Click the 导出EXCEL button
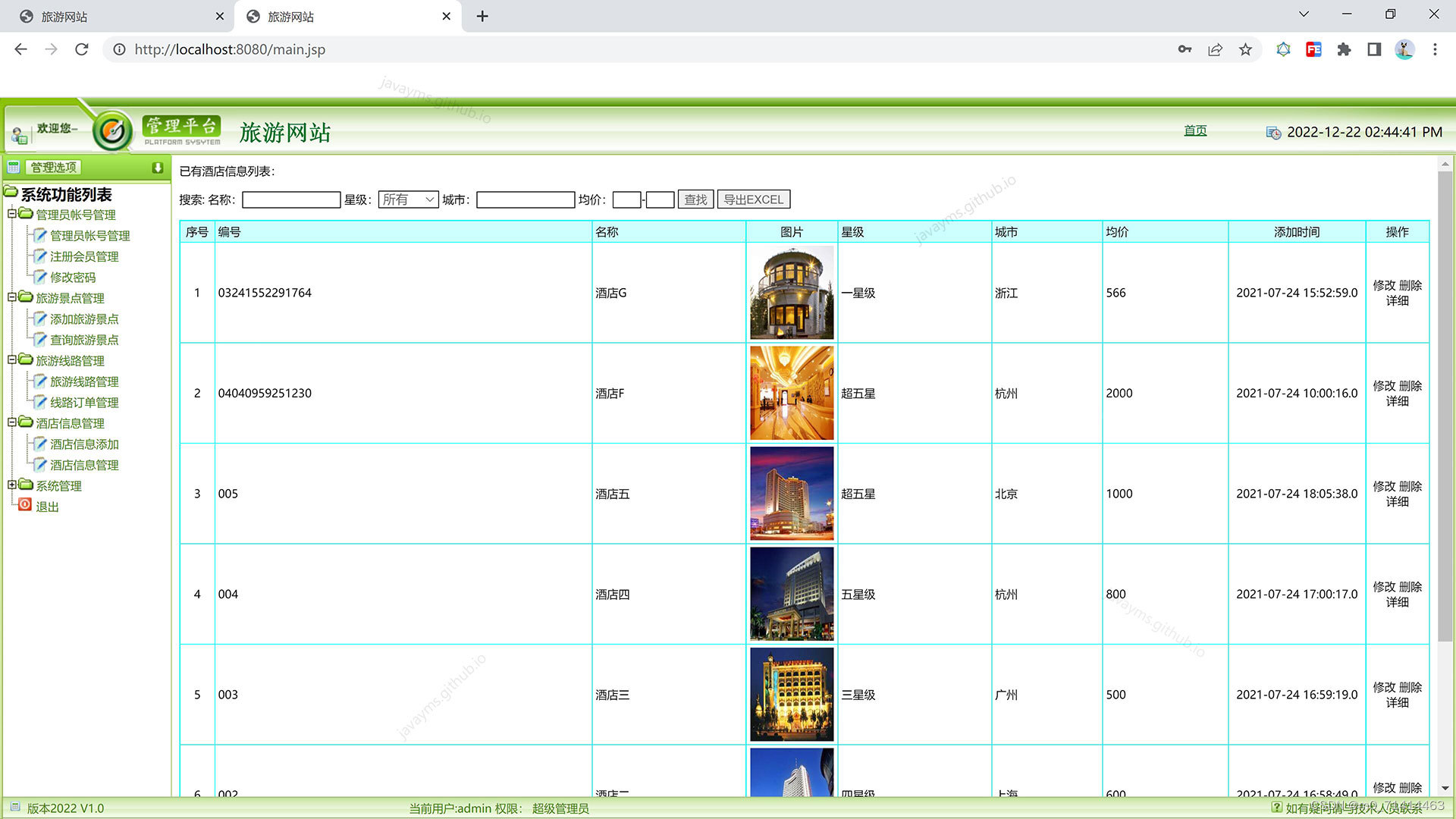The height and width of the screenshot is (819, 1456). click(753, 199)
